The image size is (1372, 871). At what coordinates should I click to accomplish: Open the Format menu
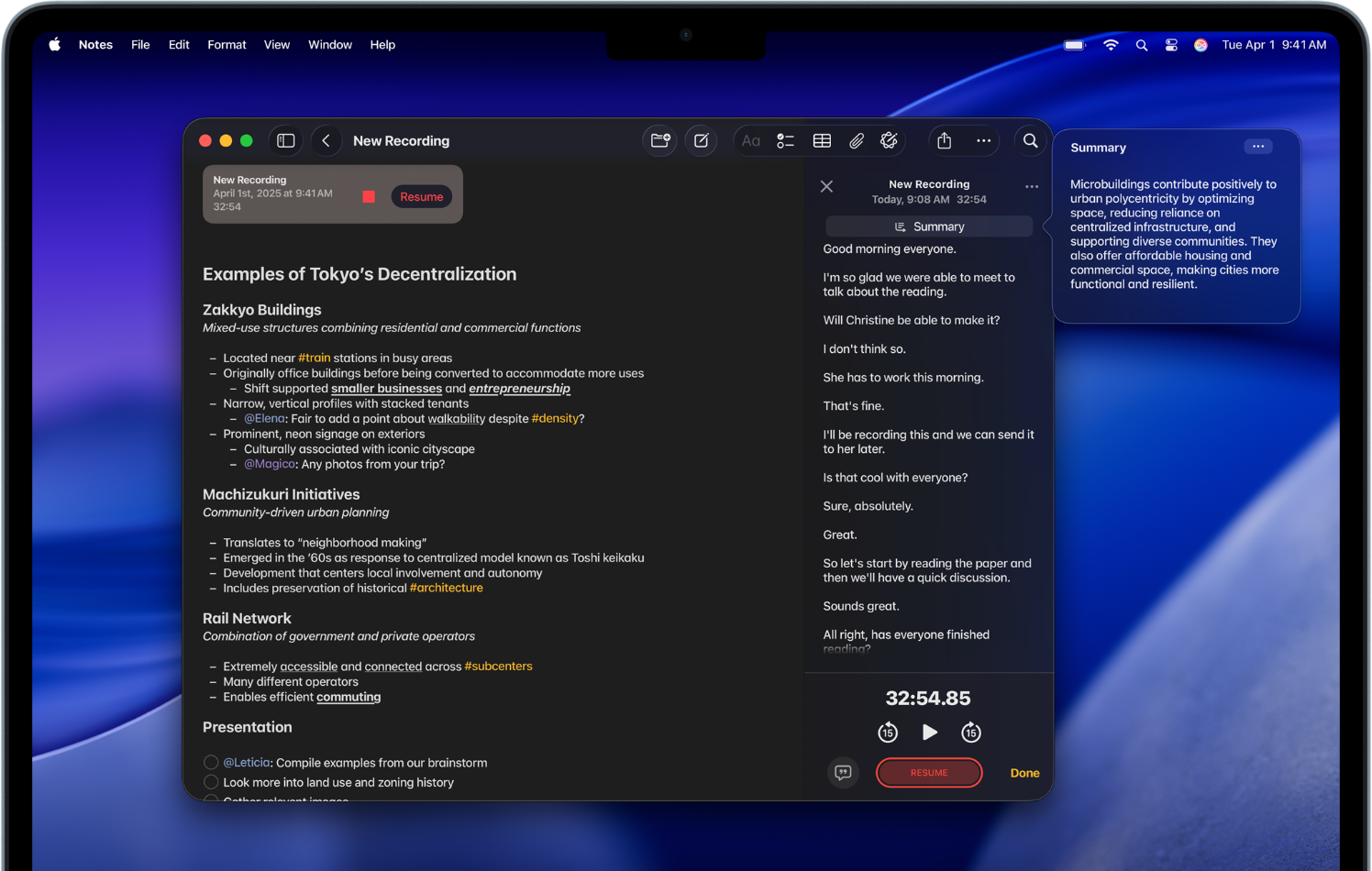[x=227, y=45]
